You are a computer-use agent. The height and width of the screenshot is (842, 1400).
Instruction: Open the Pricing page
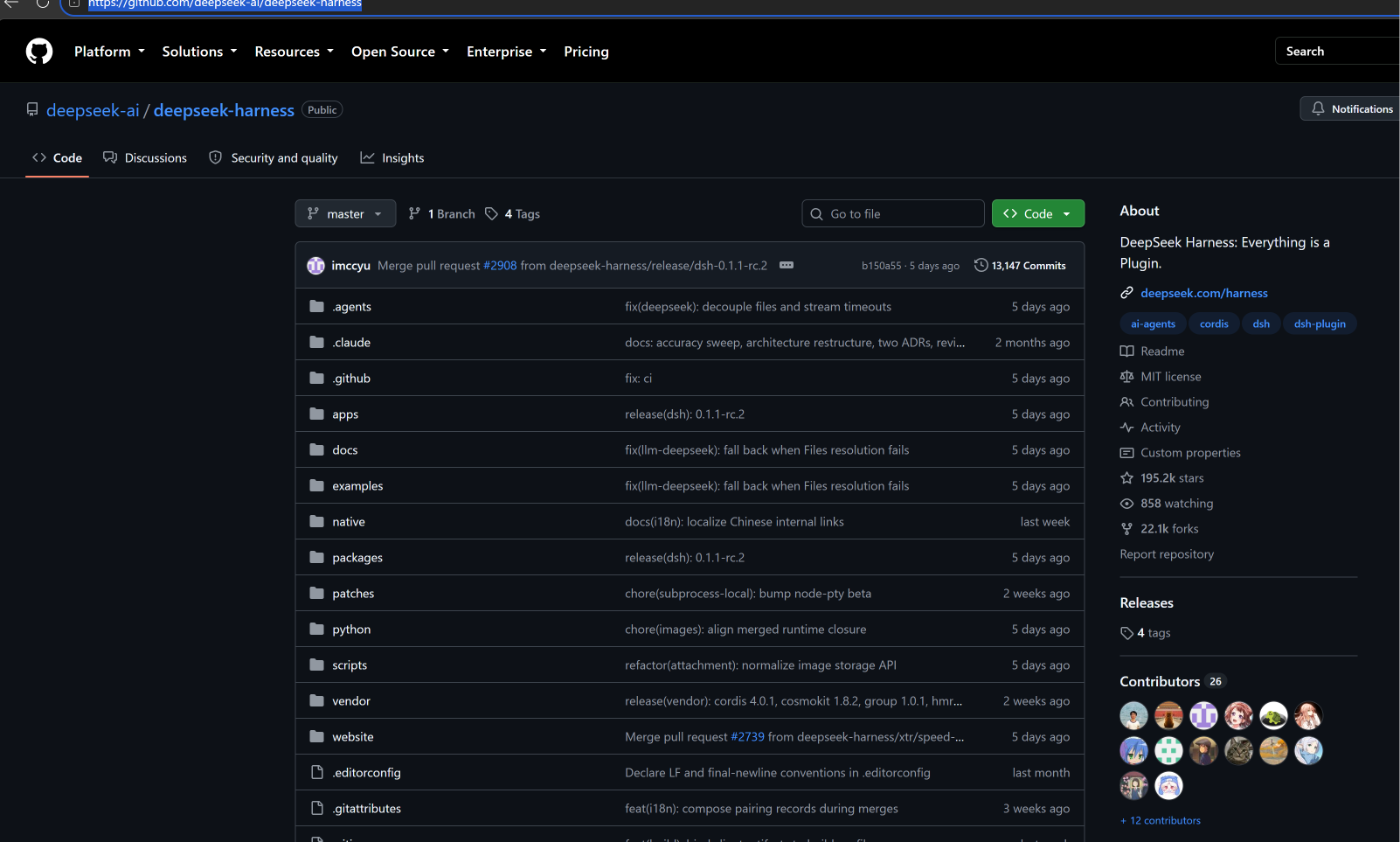tap(586, 52)
